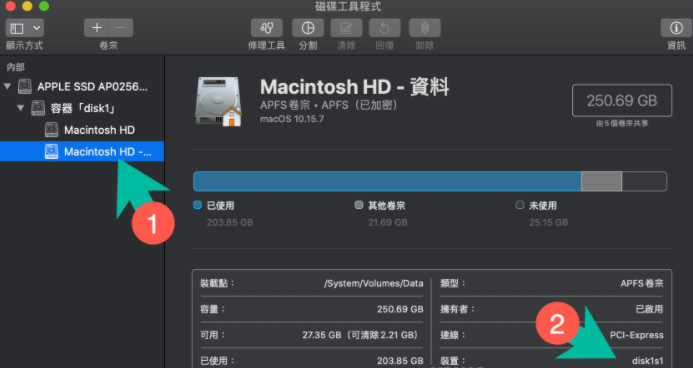693x368 pixels.
Task: Click the gray 其他卷宗 legend swatch
Action: (x=359, y=205)
